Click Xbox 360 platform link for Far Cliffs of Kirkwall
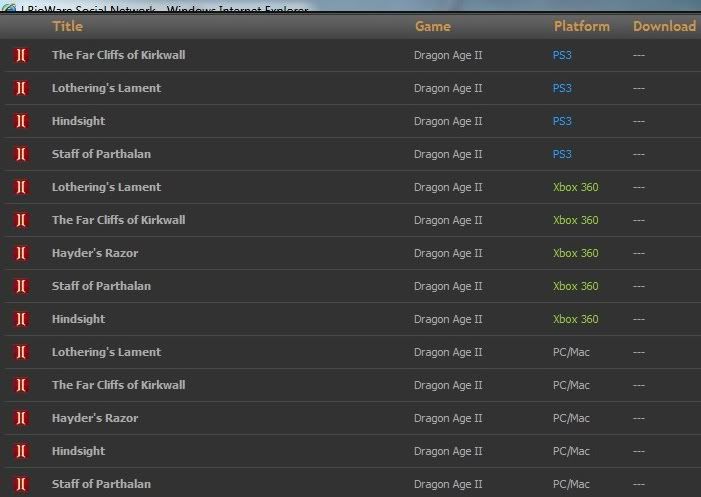The image size is (701, 497). [x=576, y=220]
